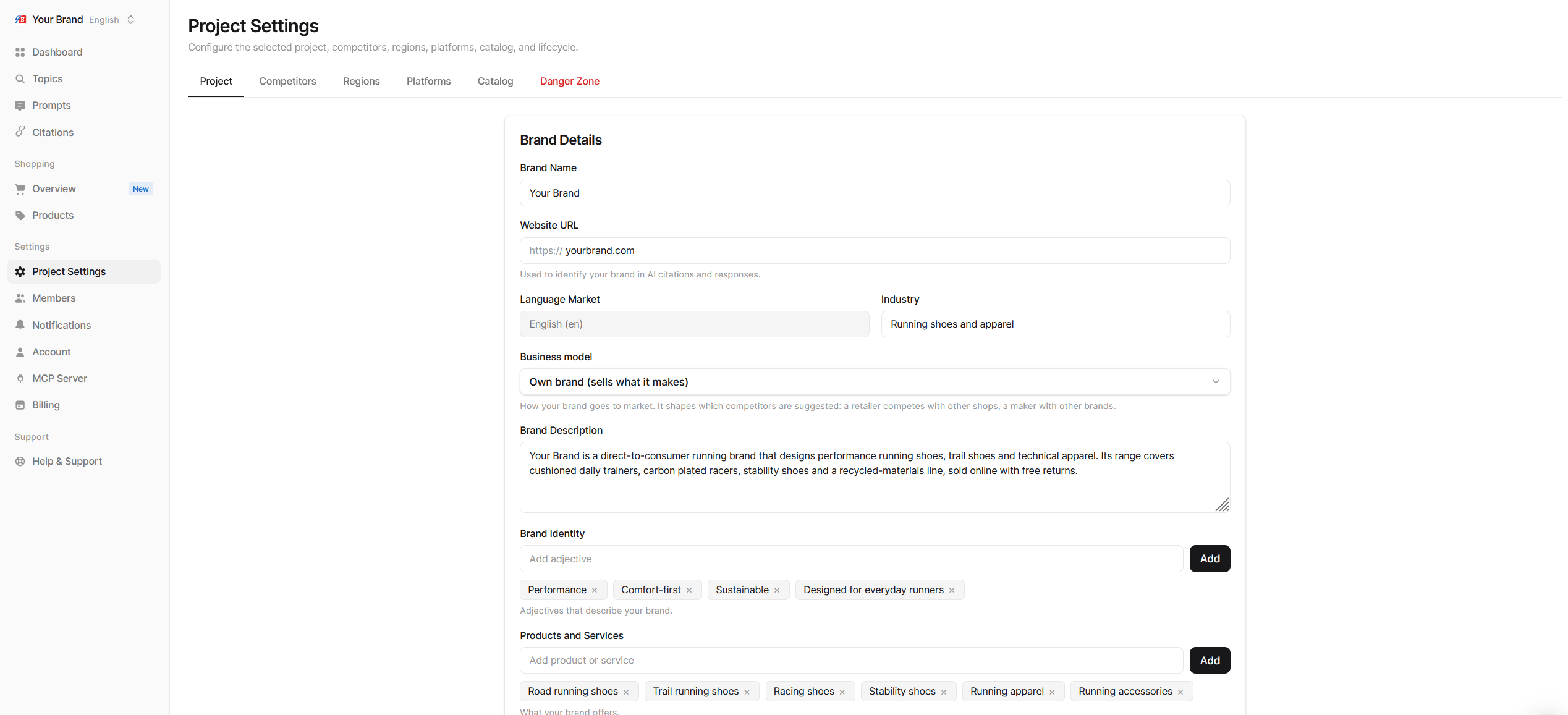The height and width of the screenshot is (715, 1568).
Task: Switch to the Regions tab
Action: (x=362, y=81)
